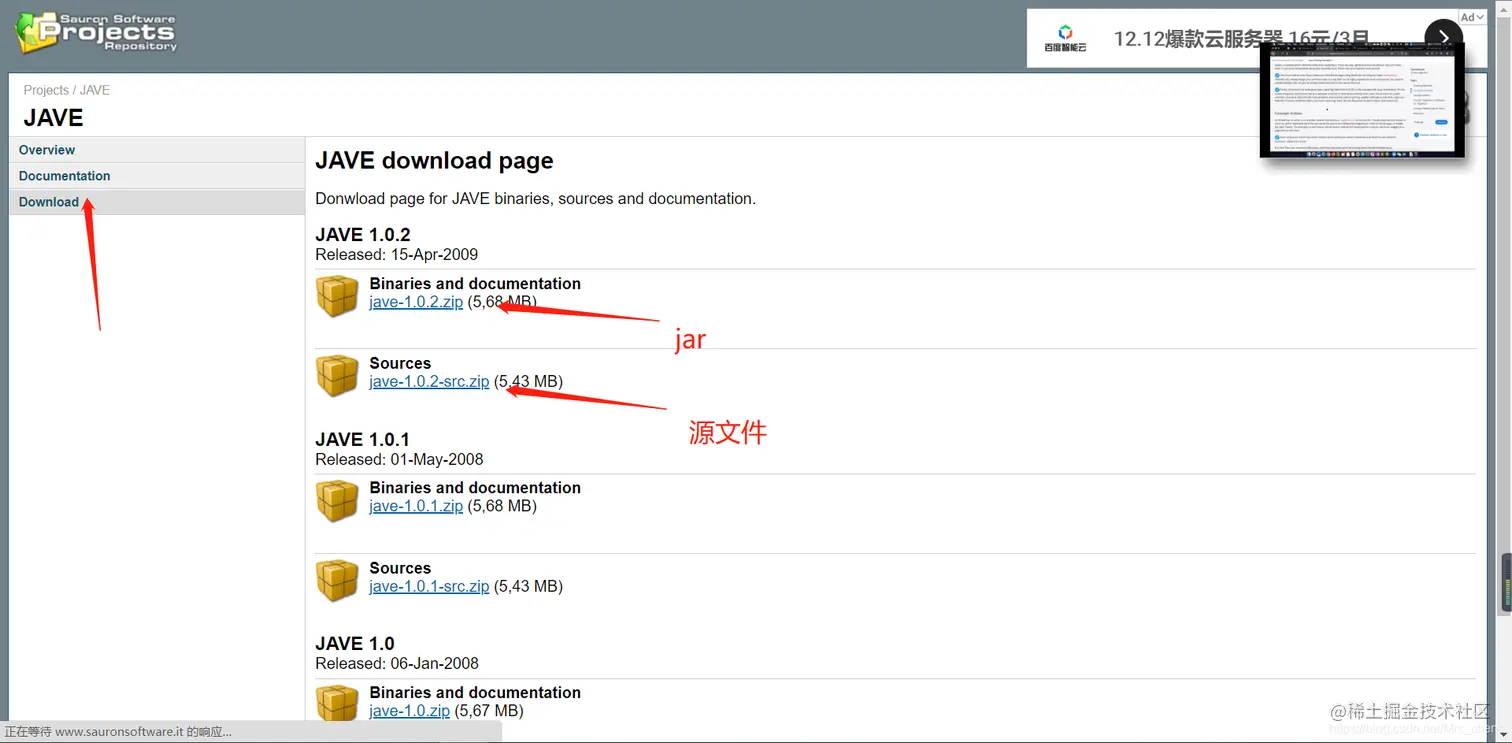Download jave-1.0.2.zip binaries
Viewport: 1512px width, 743px height.
tap(416, 302)
